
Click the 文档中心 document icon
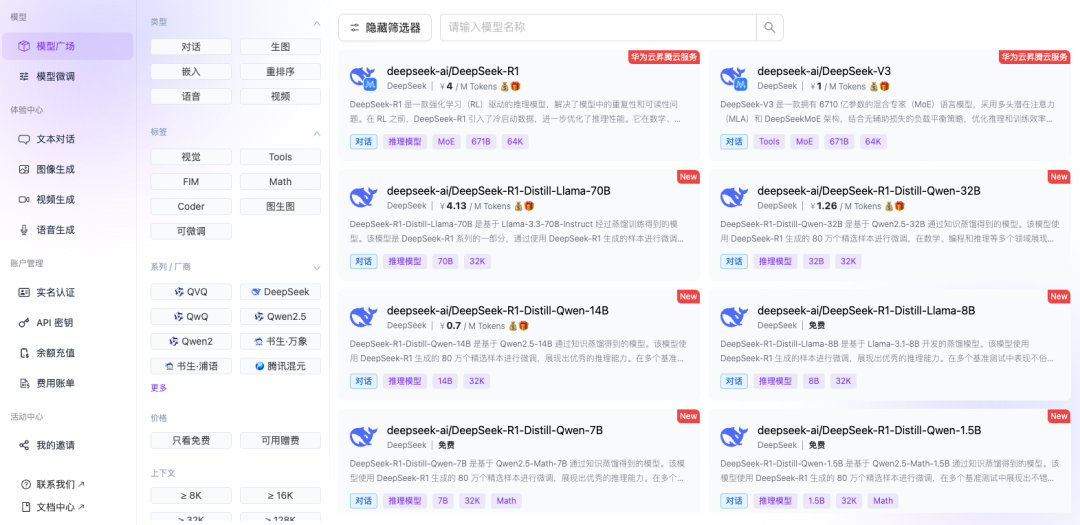click(x=26, y=507)
